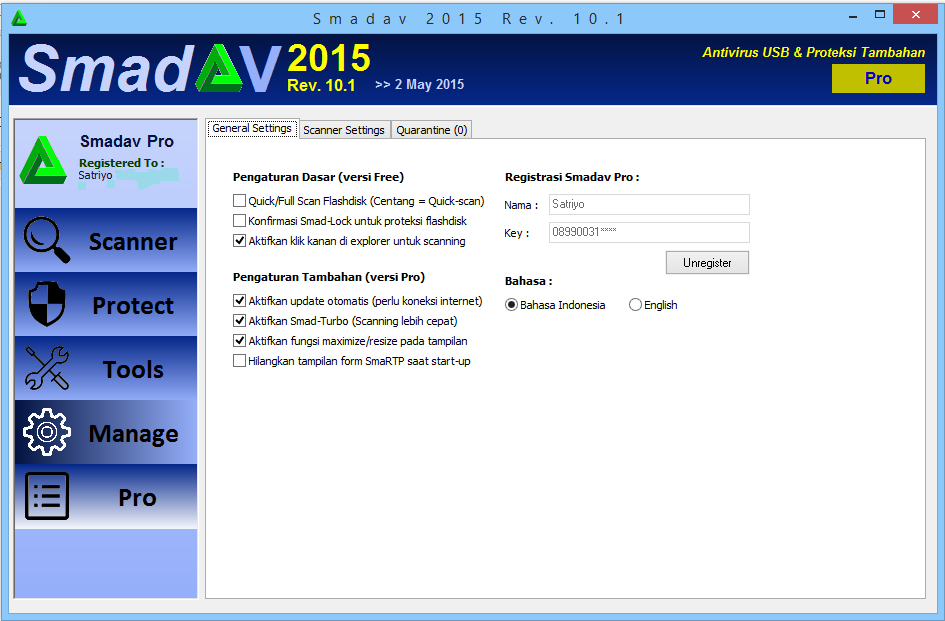Disable Aktifkan Smad-Turbo checkbox
The image size is (945, 621).
239,321
